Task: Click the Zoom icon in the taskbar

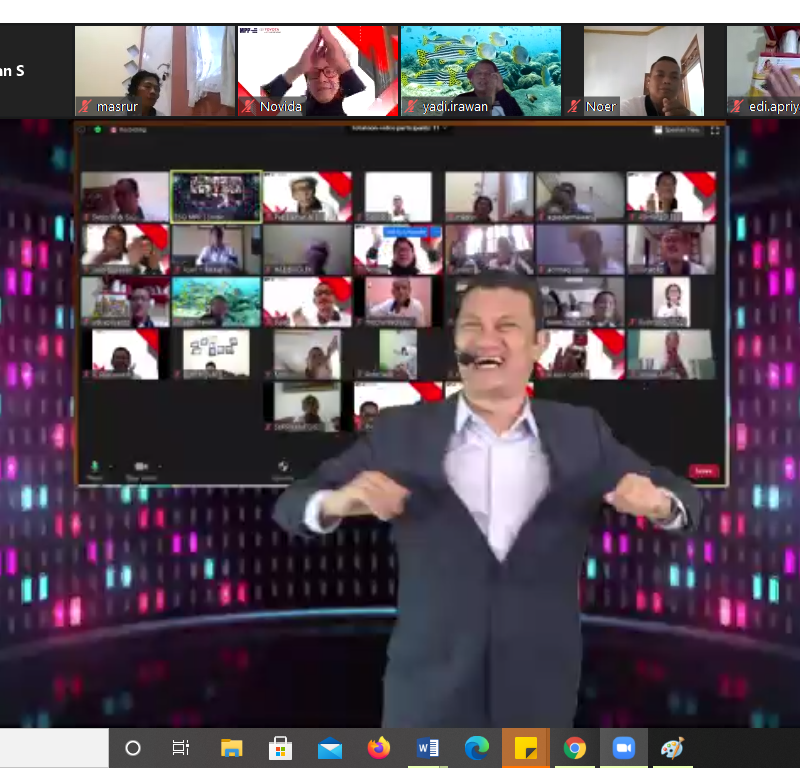Action: [624, 748]
